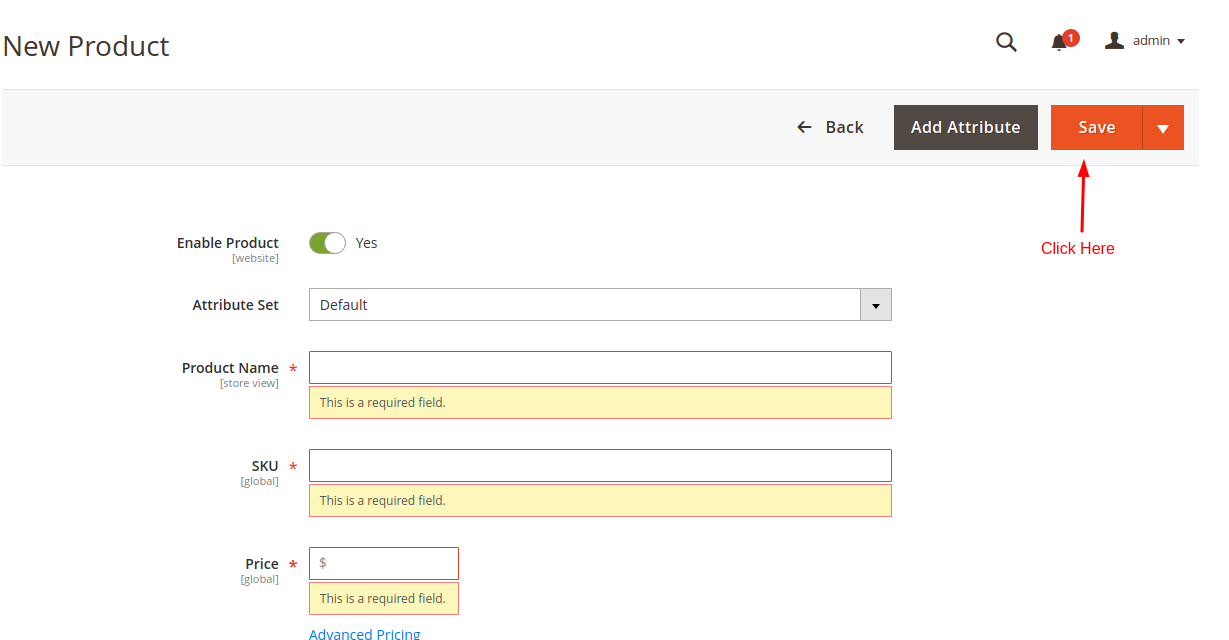Click the Price label
The height and width of the screenshot is (640, 1229).
(262, 564)
